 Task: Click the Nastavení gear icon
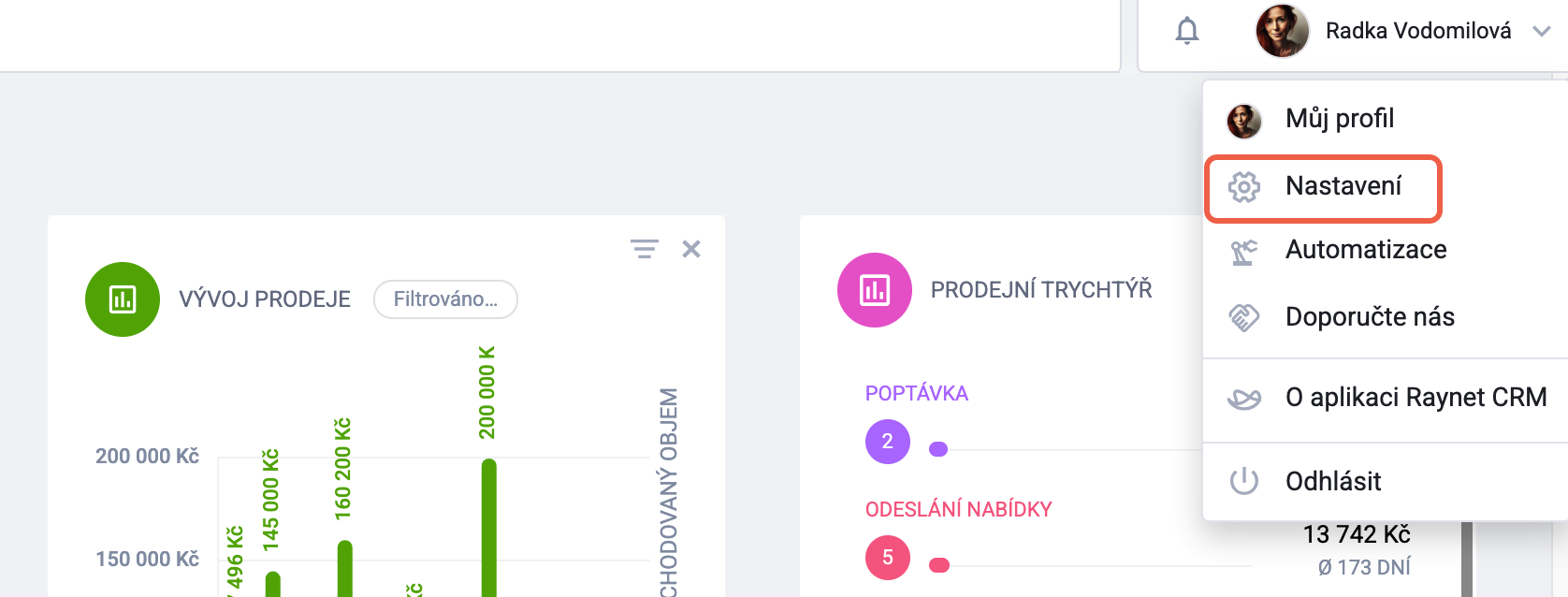point(1244,186)
